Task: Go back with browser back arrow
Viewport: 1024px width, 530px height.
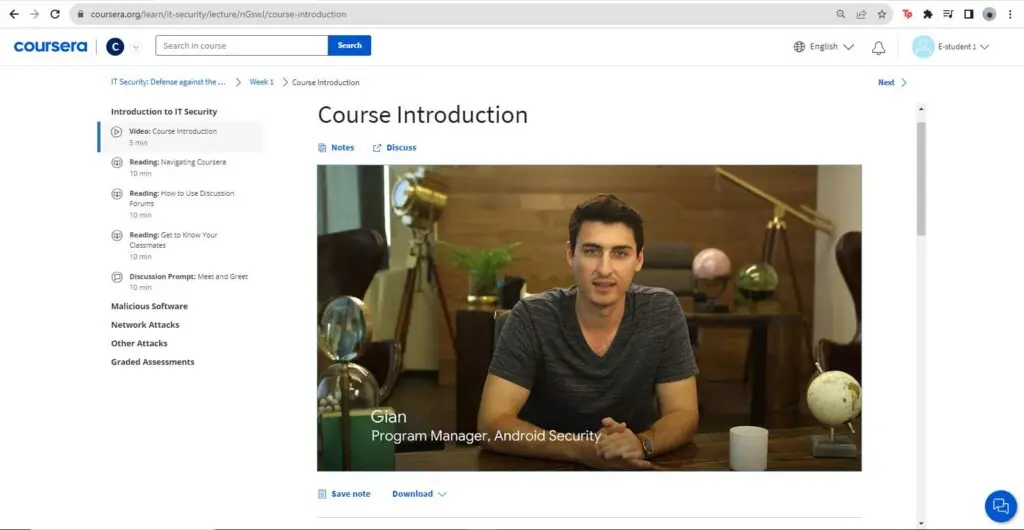Action: (x=14, y=14)
